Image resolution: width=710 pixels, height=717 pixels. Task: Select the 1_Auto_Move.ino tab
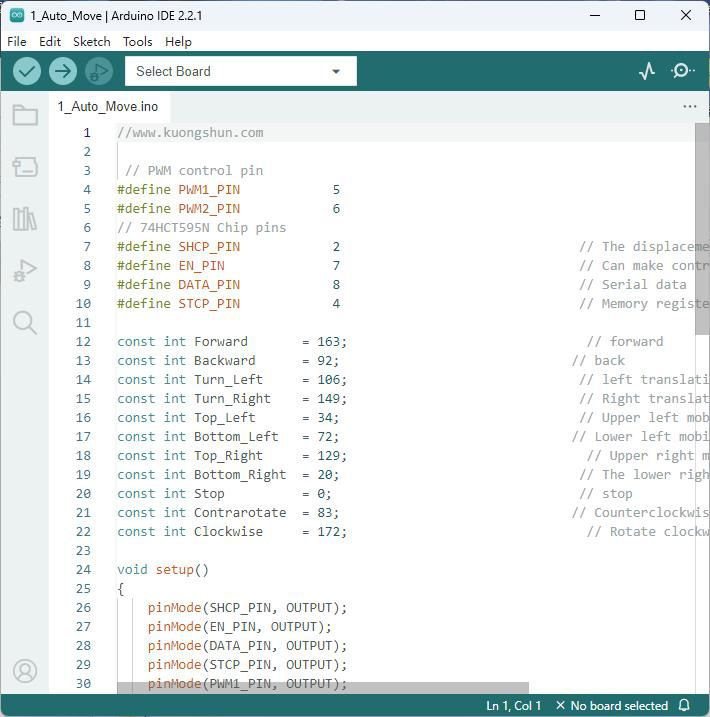(x=108, y=107)
